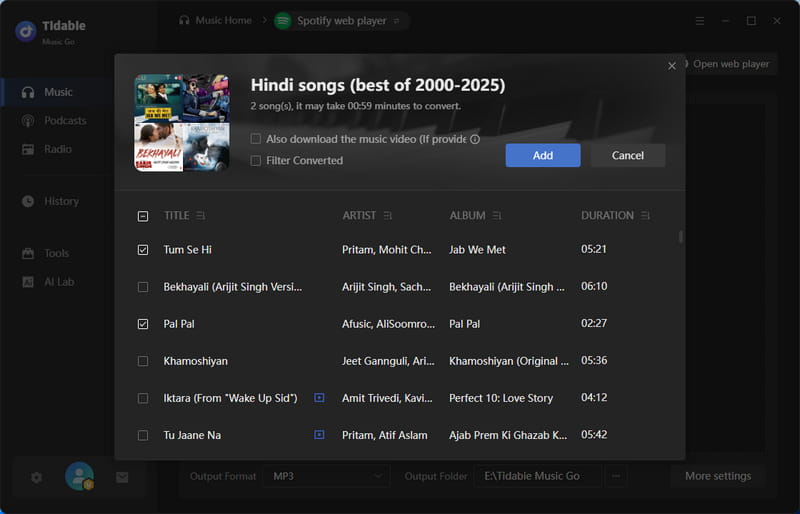Click the 'Afusic, AliSoomro...' artist cell

(x=388, y=324)
